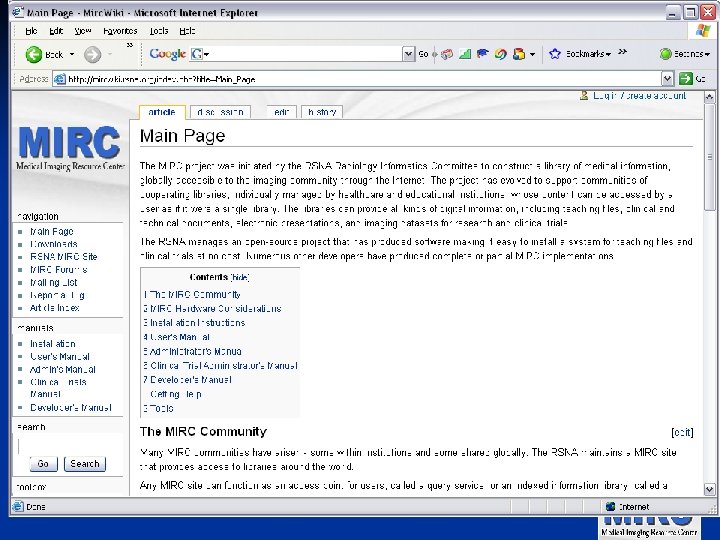Click the sidebar Search button

(84, 464)
